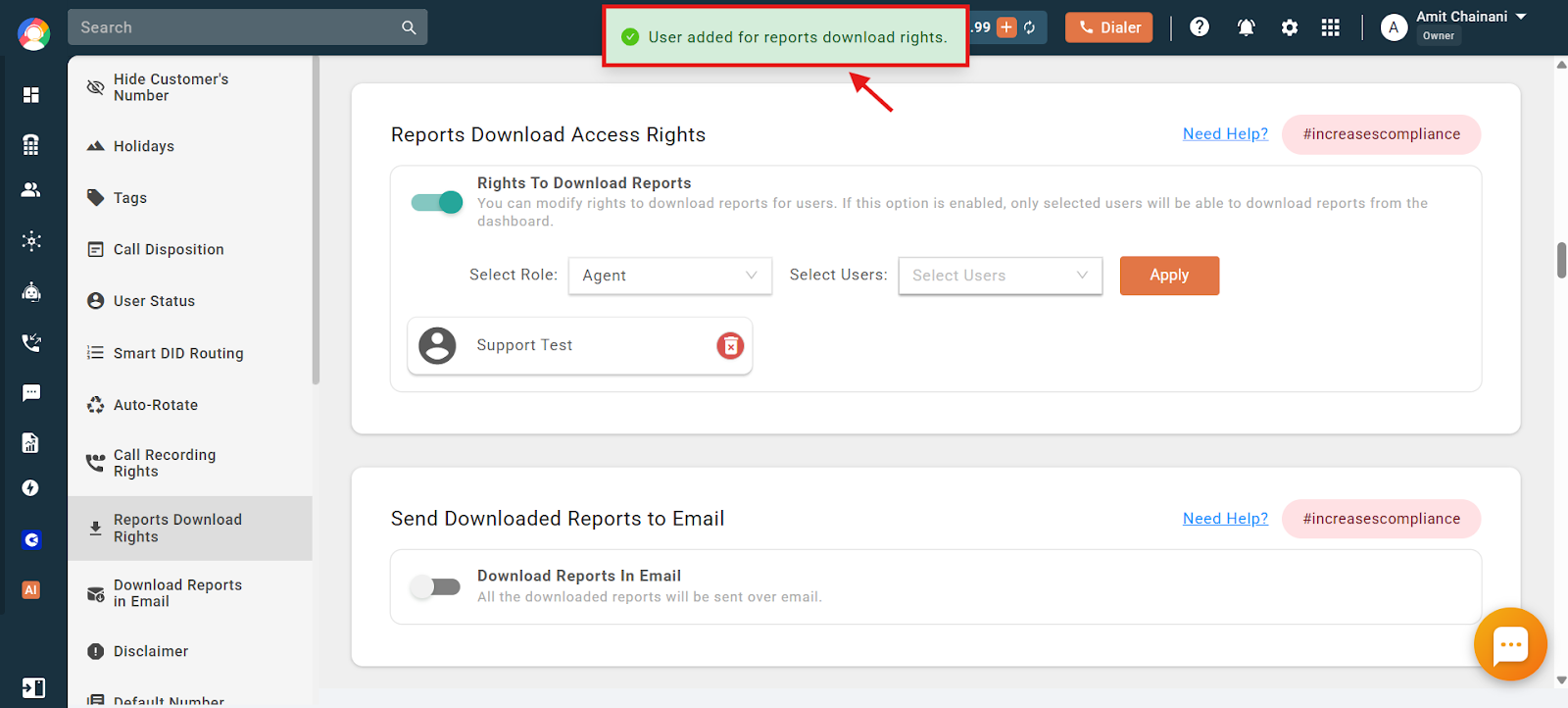Open the lightning bolt icon in the left rail
This screenshot has height=708, width=1568.
[31, 488]
